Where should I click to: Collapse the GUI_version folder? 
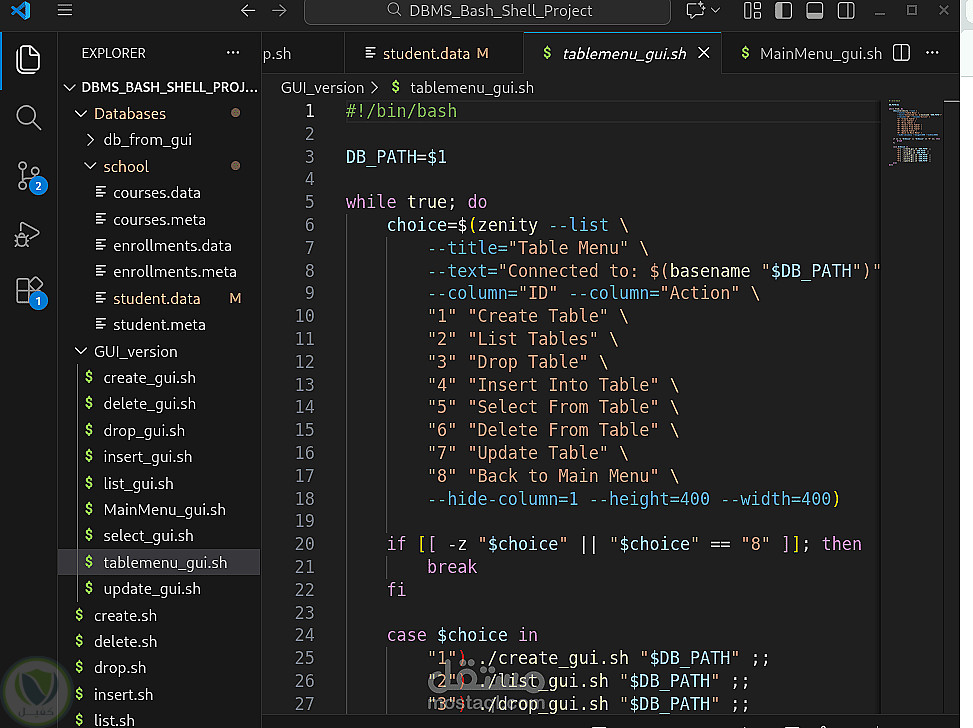tap(135, 351)
